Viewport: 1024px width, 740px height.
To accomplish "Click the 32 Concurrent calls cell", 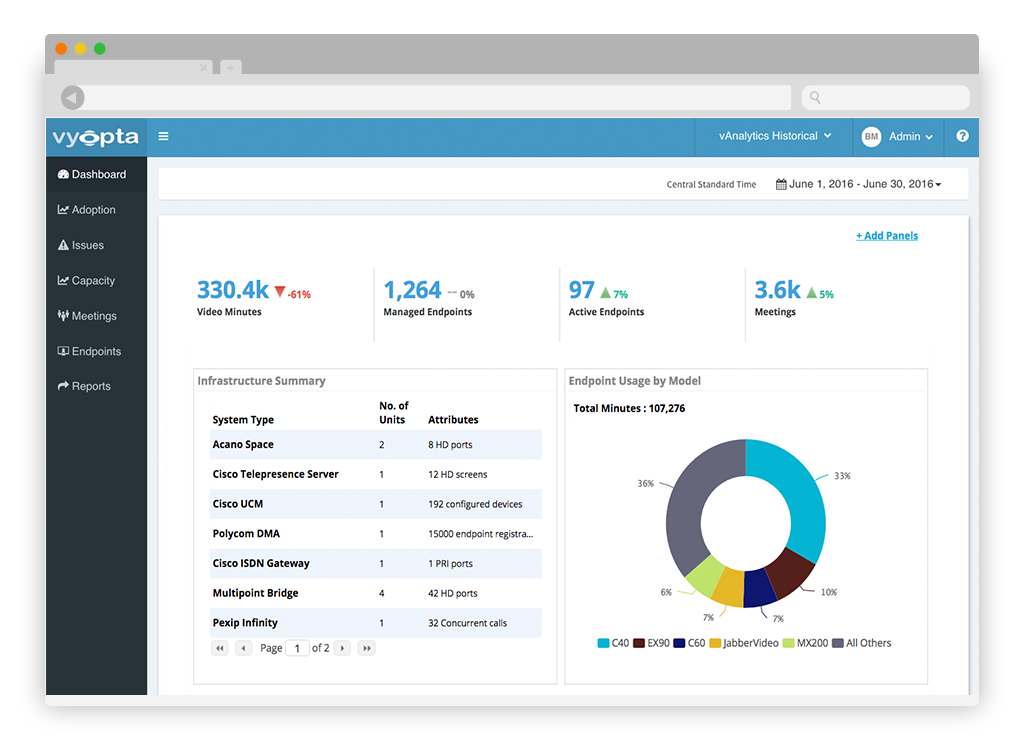I will [468, 623].
